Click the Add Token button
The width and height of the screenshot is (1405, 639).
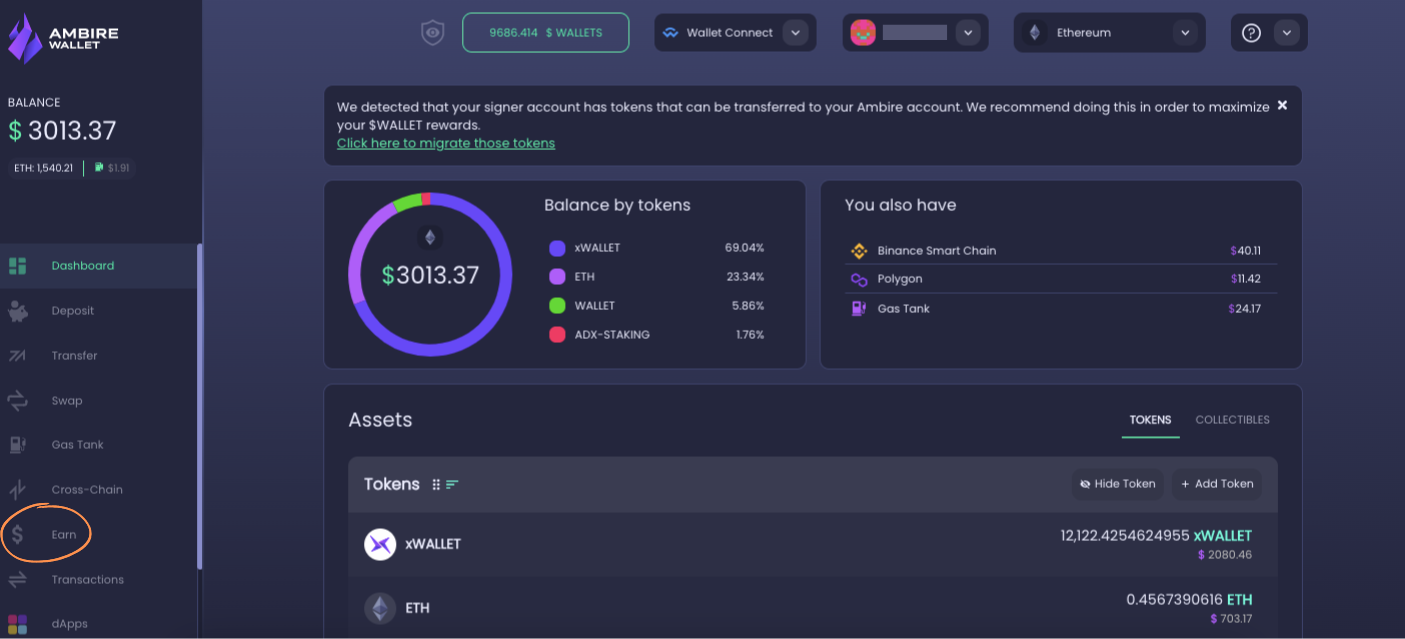click(x=1217, y=484)
